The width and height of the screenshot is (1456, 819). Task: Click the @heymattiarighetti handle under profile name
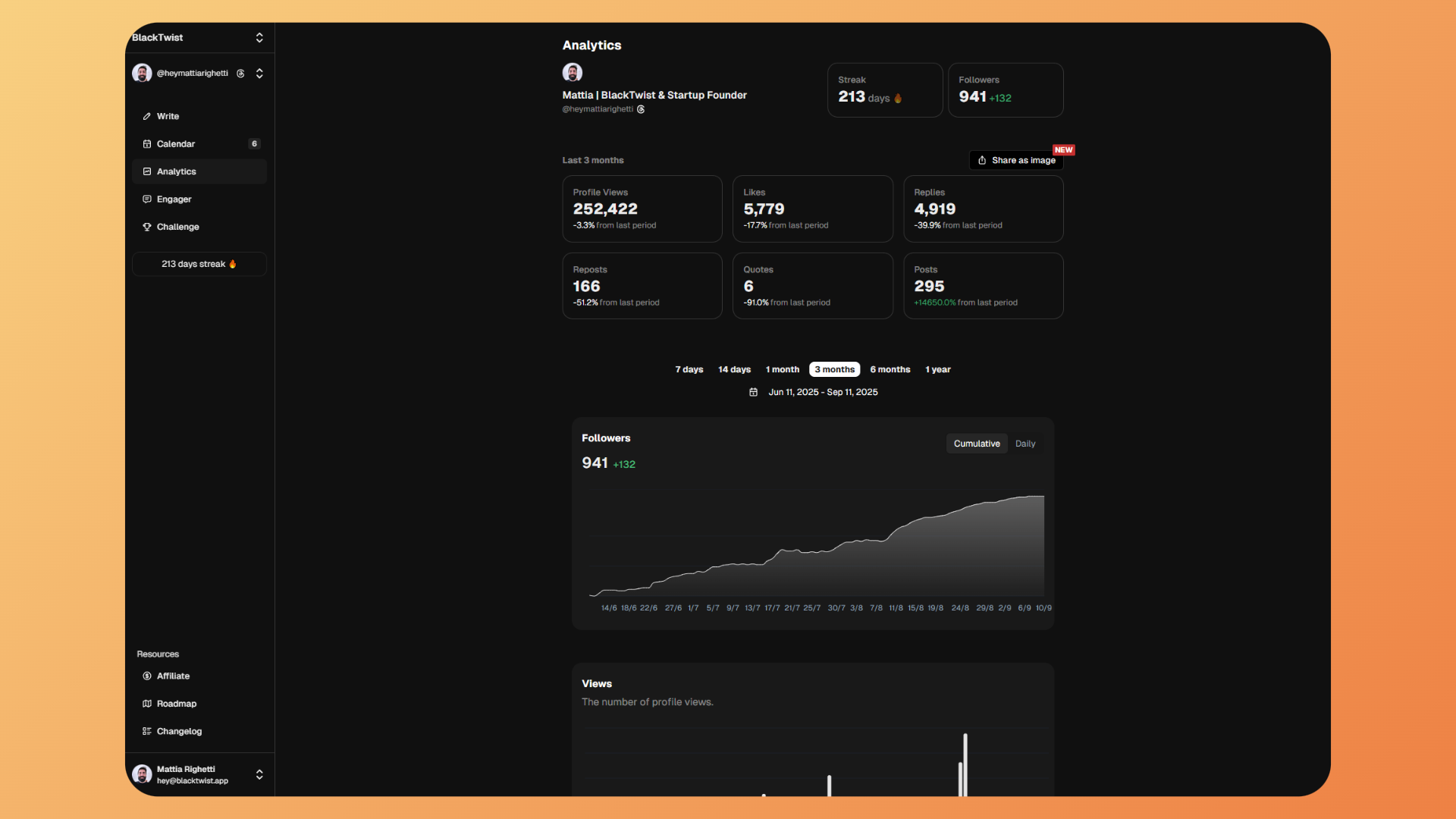click(x=598, y=109)
